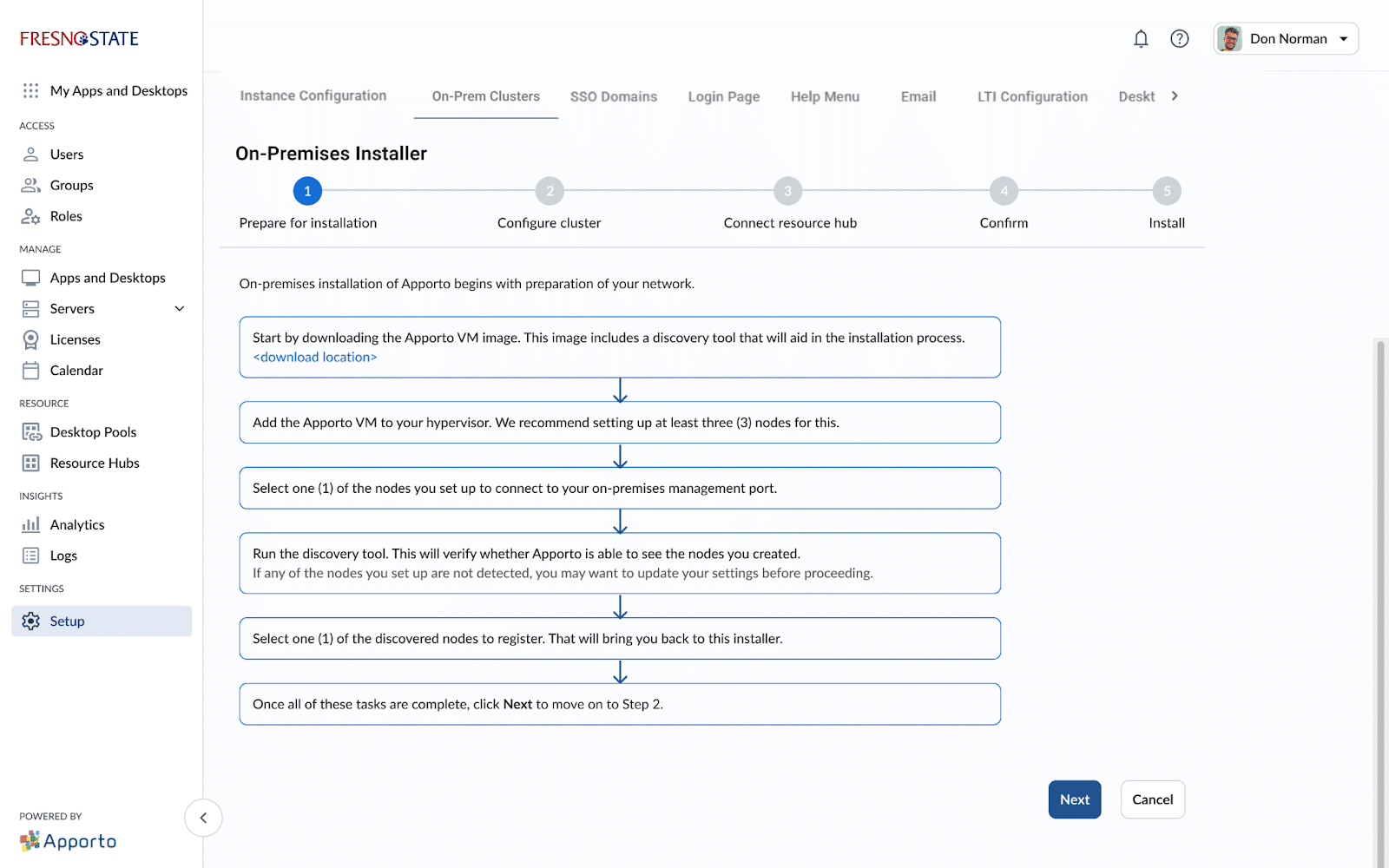
Task: Click the vertical page scrollbar
Action: (x=1380, y=599)
